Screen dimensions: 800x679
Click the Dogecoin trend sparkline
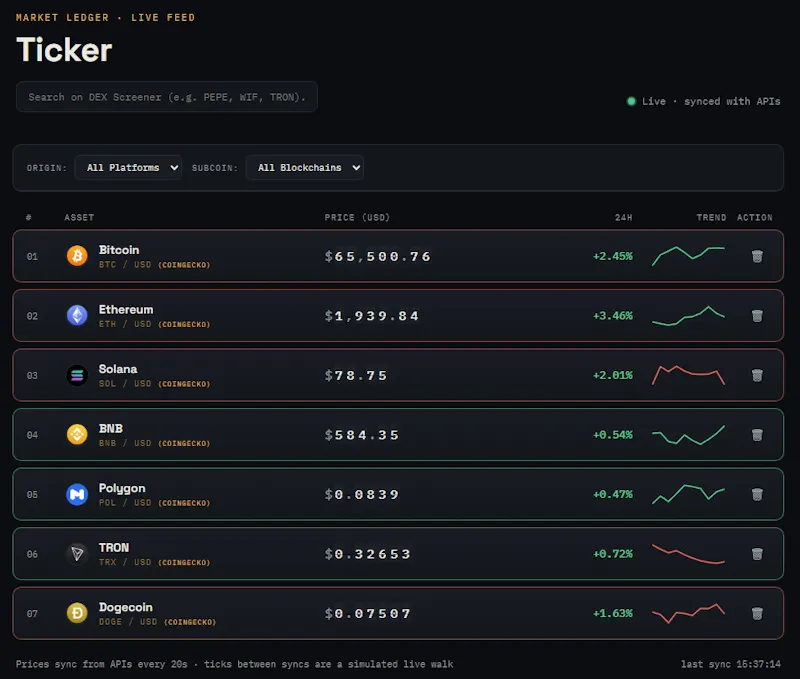(688, 613)
